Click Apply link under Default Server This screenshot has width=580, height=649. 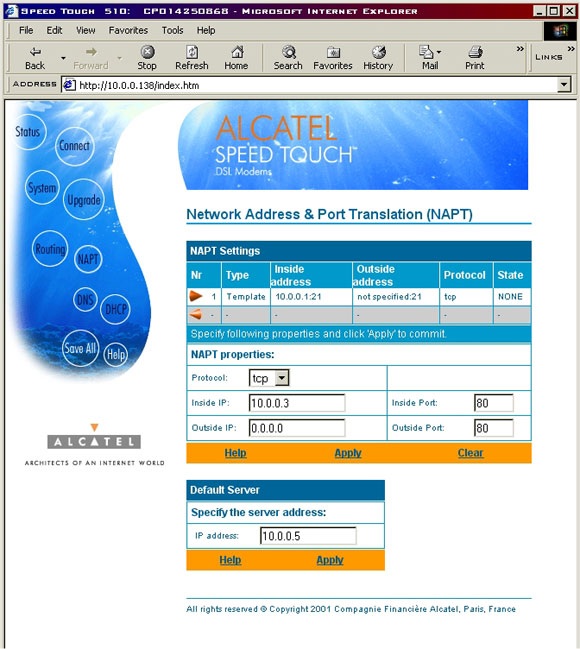(x=330, y=560)
